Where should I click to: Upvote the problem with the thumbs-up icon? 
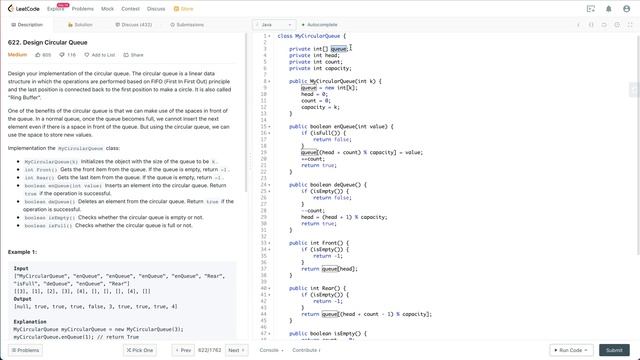38,55
